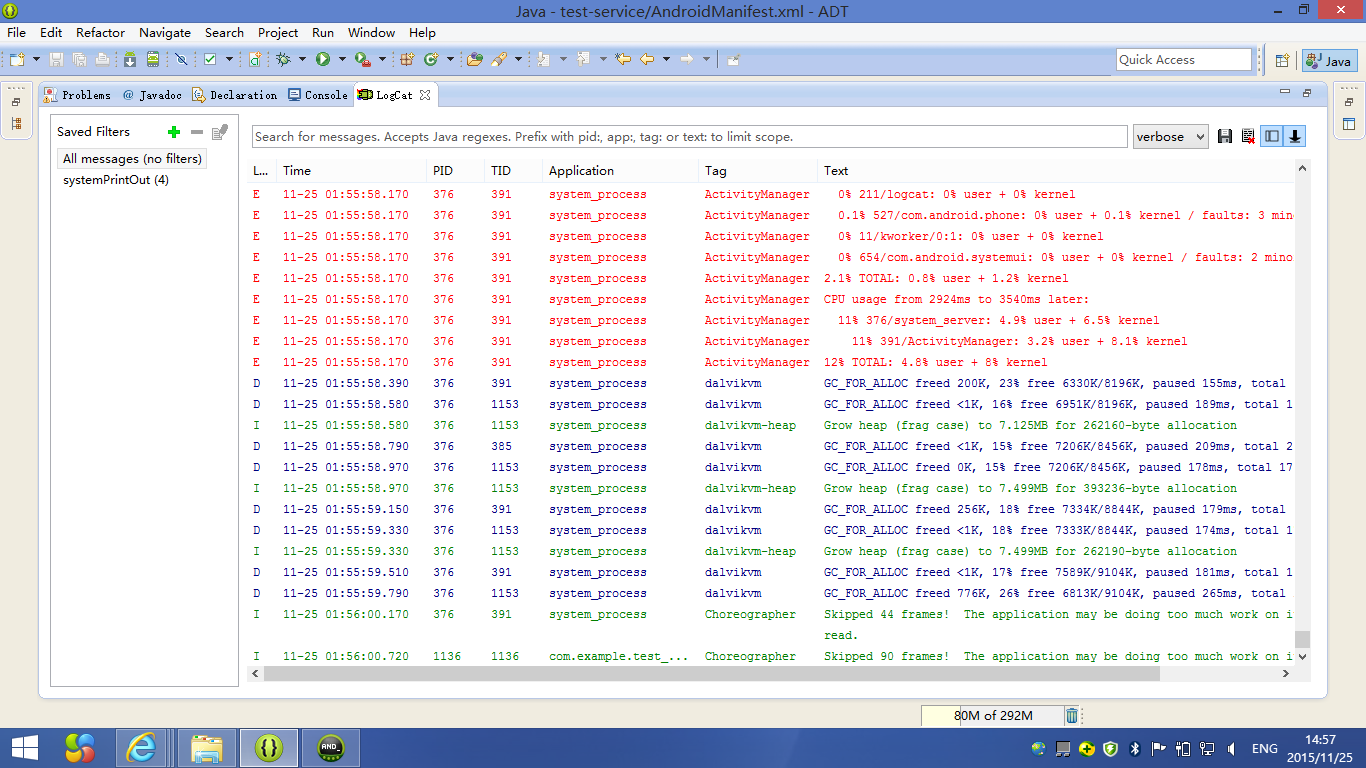
Task: Switch to the Console tab
Action: coord(318,95)
